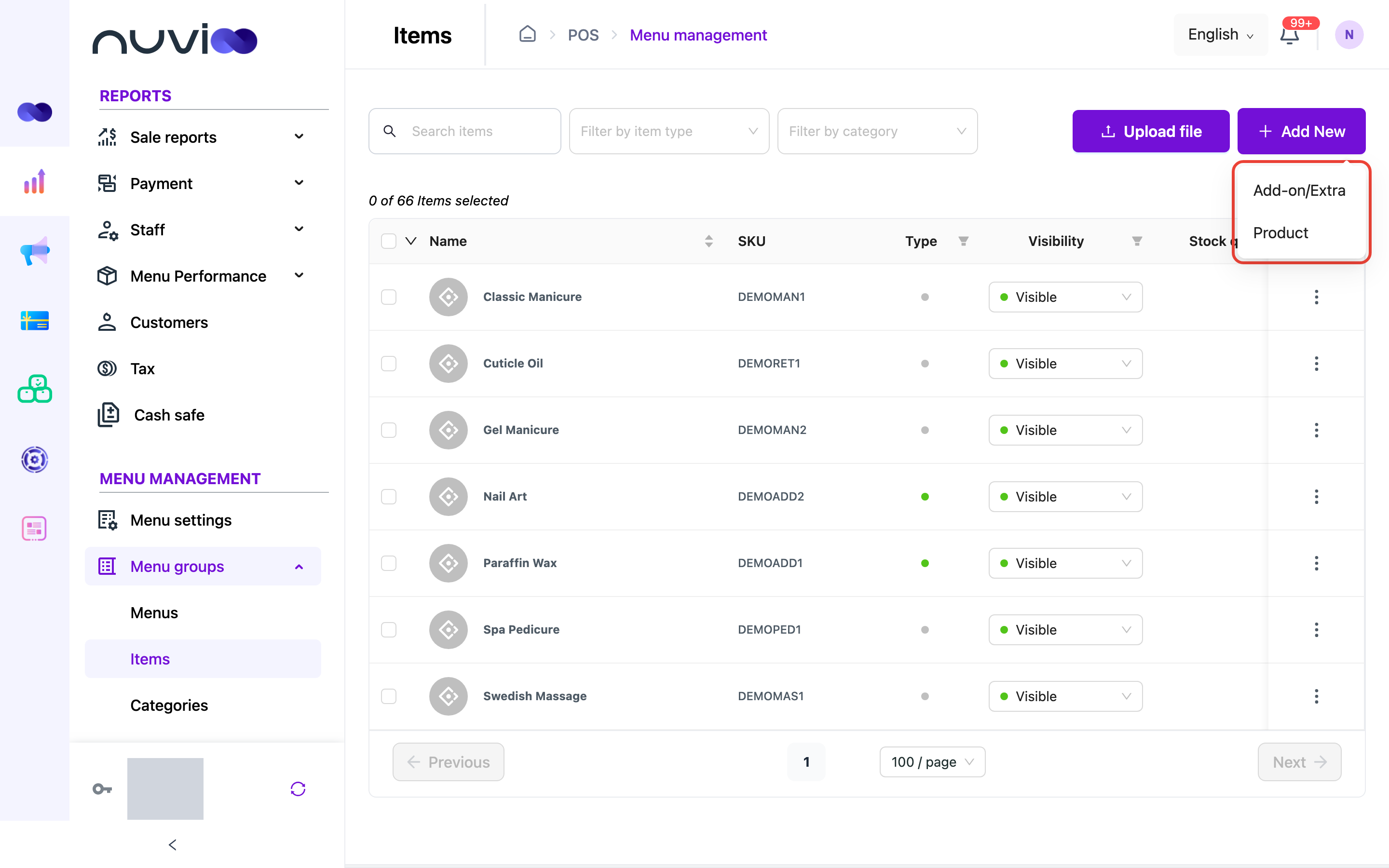Go to Menus in sidebar

pyautogui.click(x=154, y=612)
